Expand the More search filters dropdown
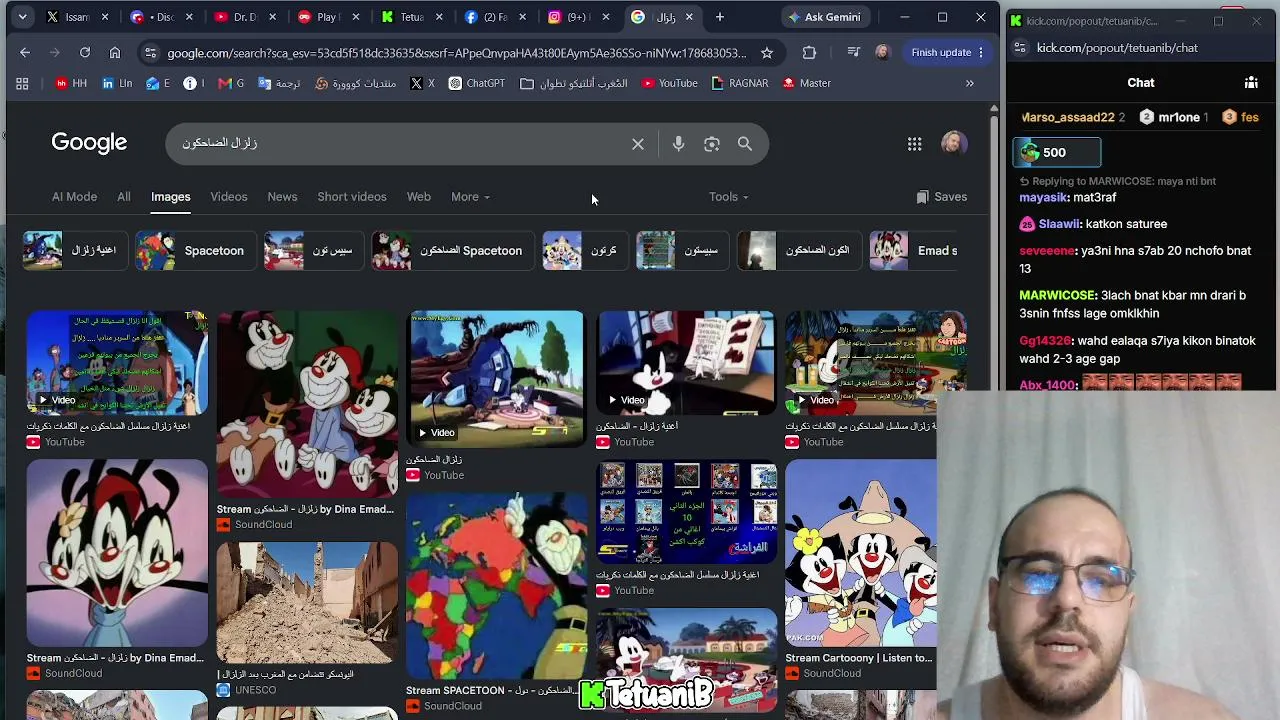Image resolution: width=1280 pixels, height=720 pixels. point(470,197)
